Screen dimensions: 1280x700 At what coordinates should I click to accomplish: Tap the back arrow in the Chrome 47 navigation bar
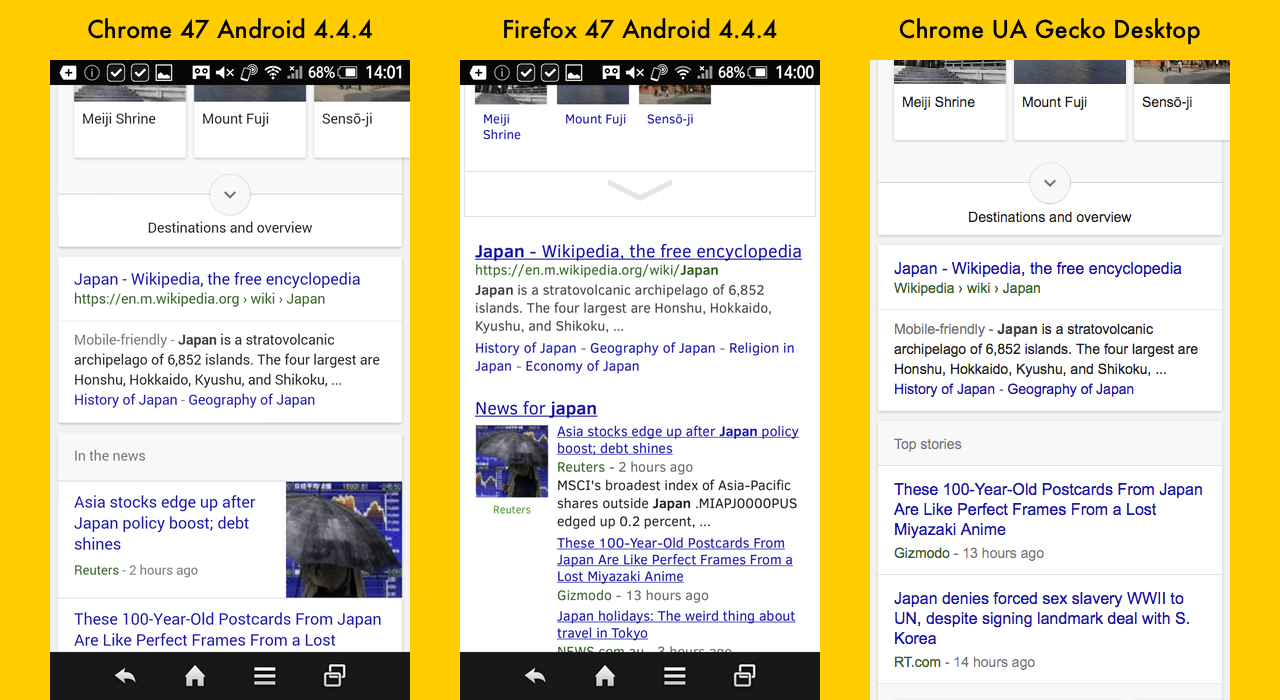coord(125,677)
